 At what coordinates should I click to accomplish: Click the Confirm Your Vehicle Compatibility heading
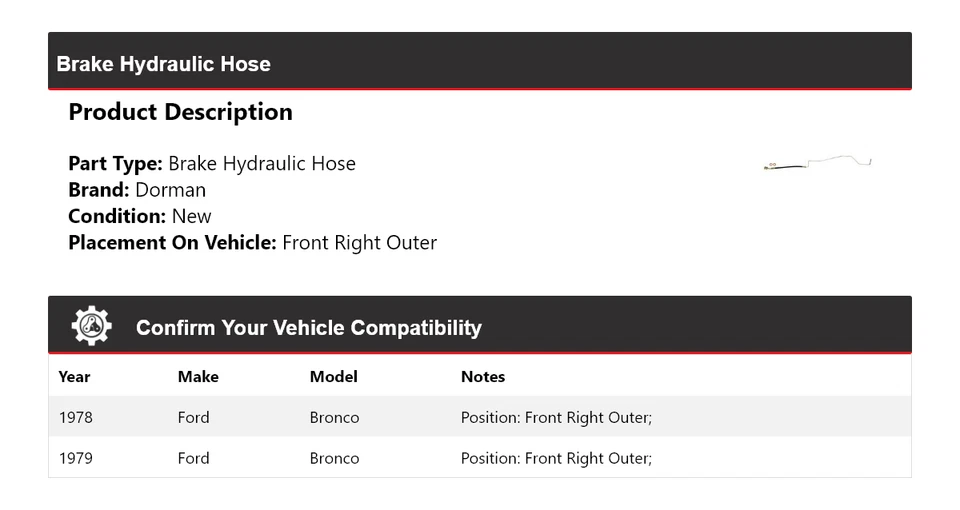point(308,328)
